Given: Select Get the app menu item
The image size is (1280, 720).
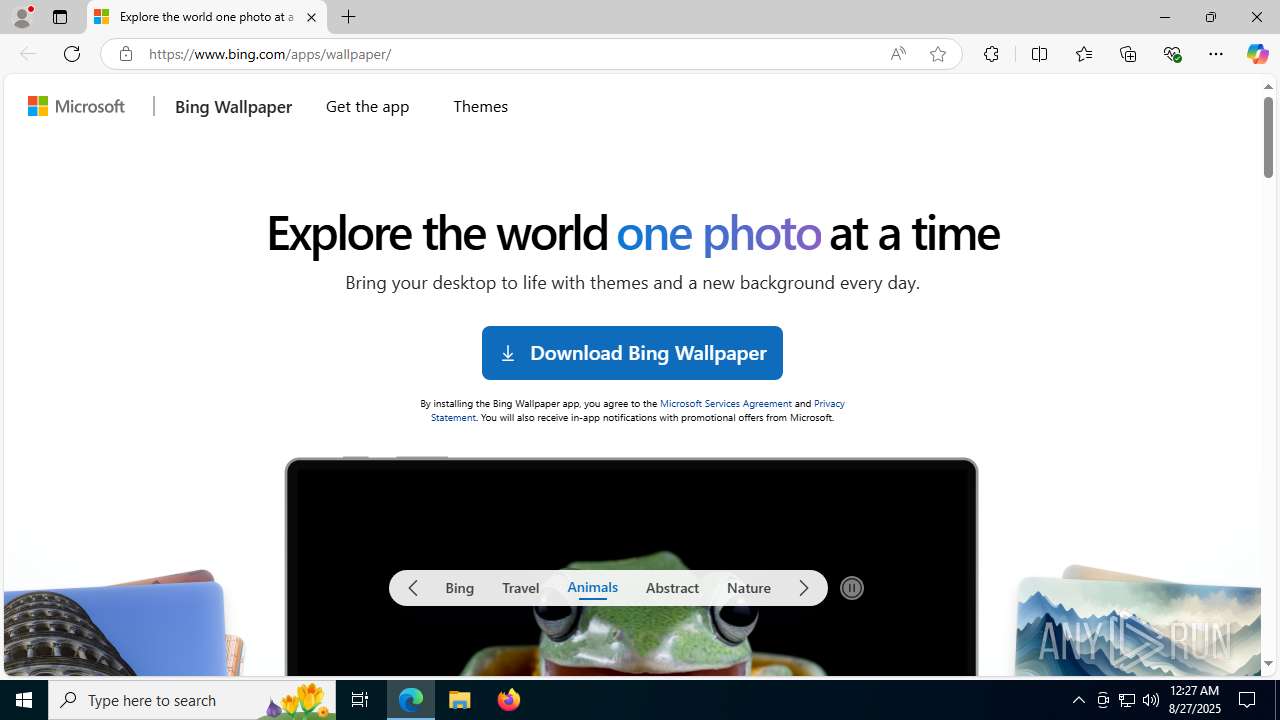Looking at the screenshot, I should point(367,106).
